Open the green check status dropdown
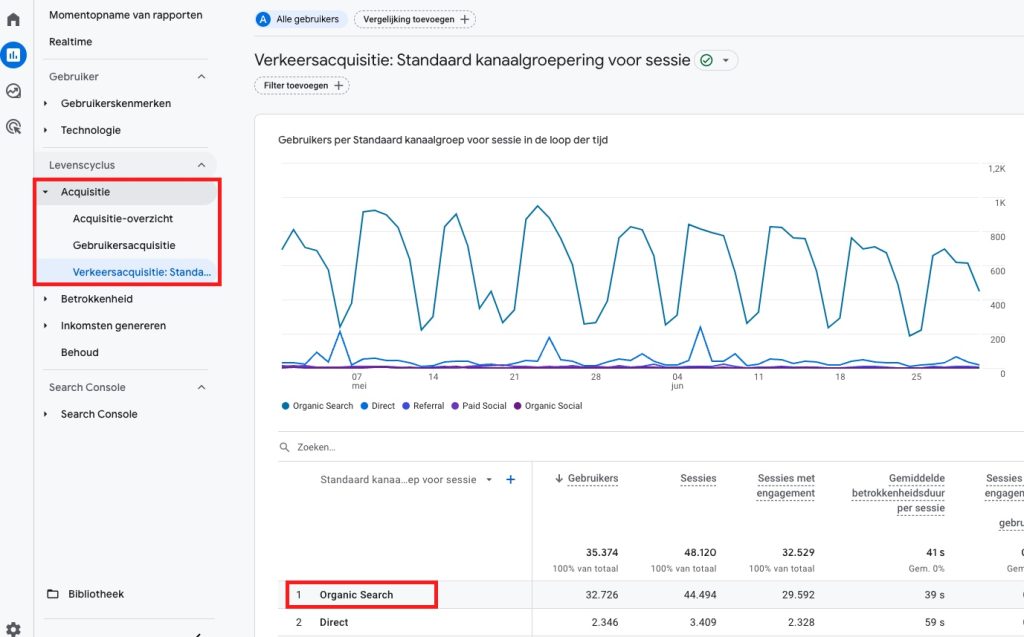The width and height of the screenshot is (1024, 637). (717, 60)
